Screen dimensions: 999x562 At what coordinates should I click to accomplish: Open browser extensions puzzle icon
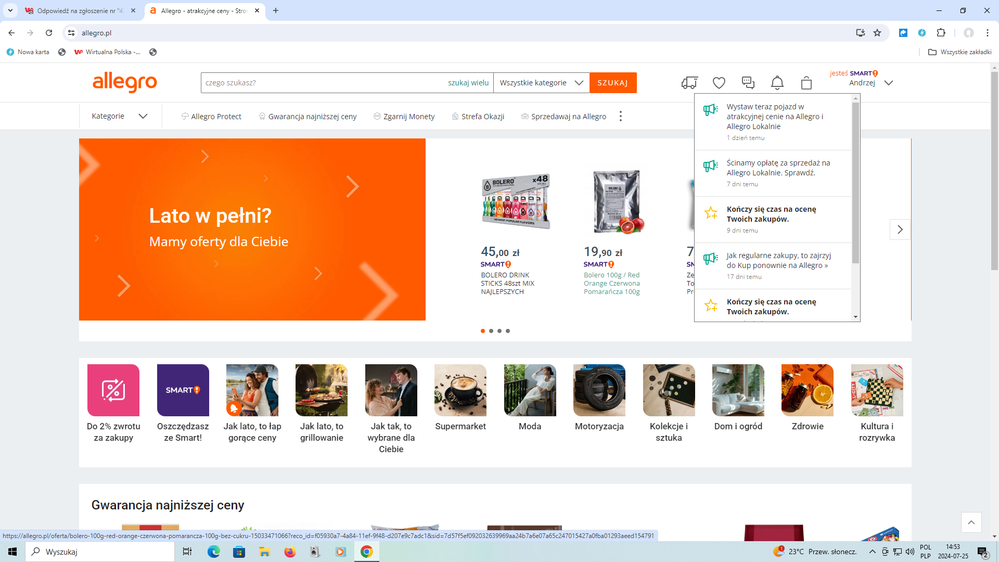coord(941,32)
